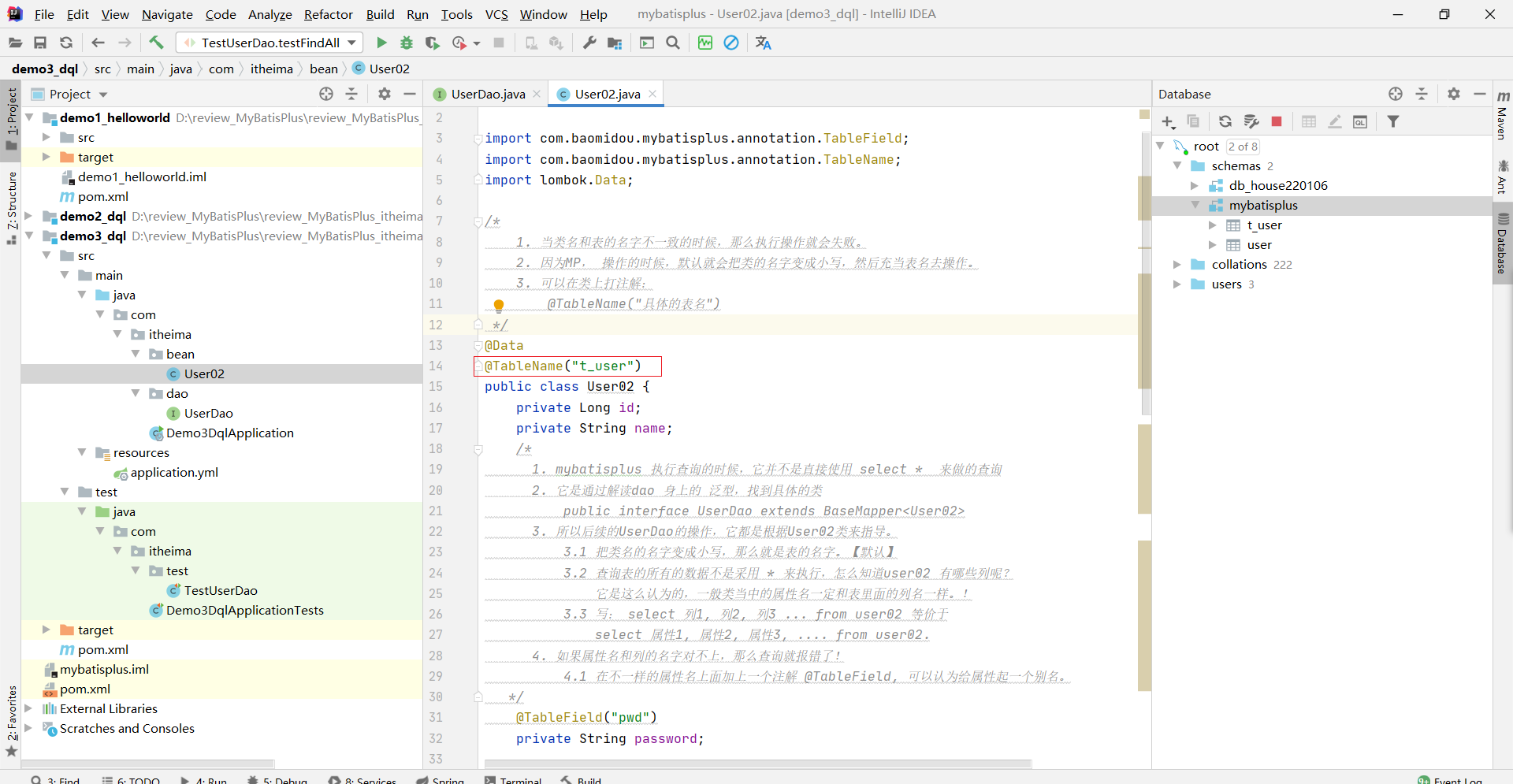Toggle the Maven tool window sidebar
This screenshot has width=1513, height=784.
coord(1502,116)
